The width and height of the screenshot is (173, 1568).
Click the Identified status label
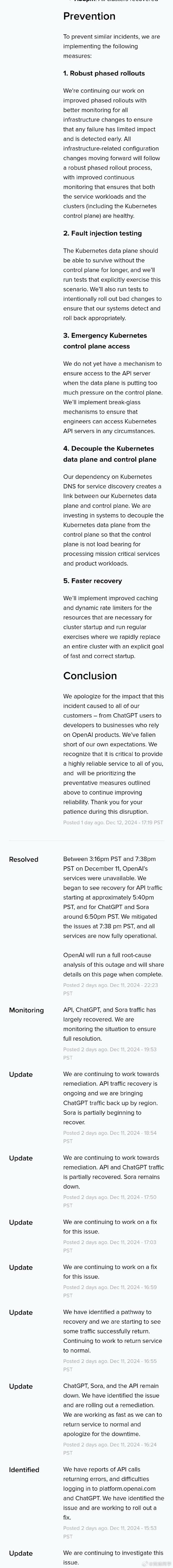(24, 1469)
